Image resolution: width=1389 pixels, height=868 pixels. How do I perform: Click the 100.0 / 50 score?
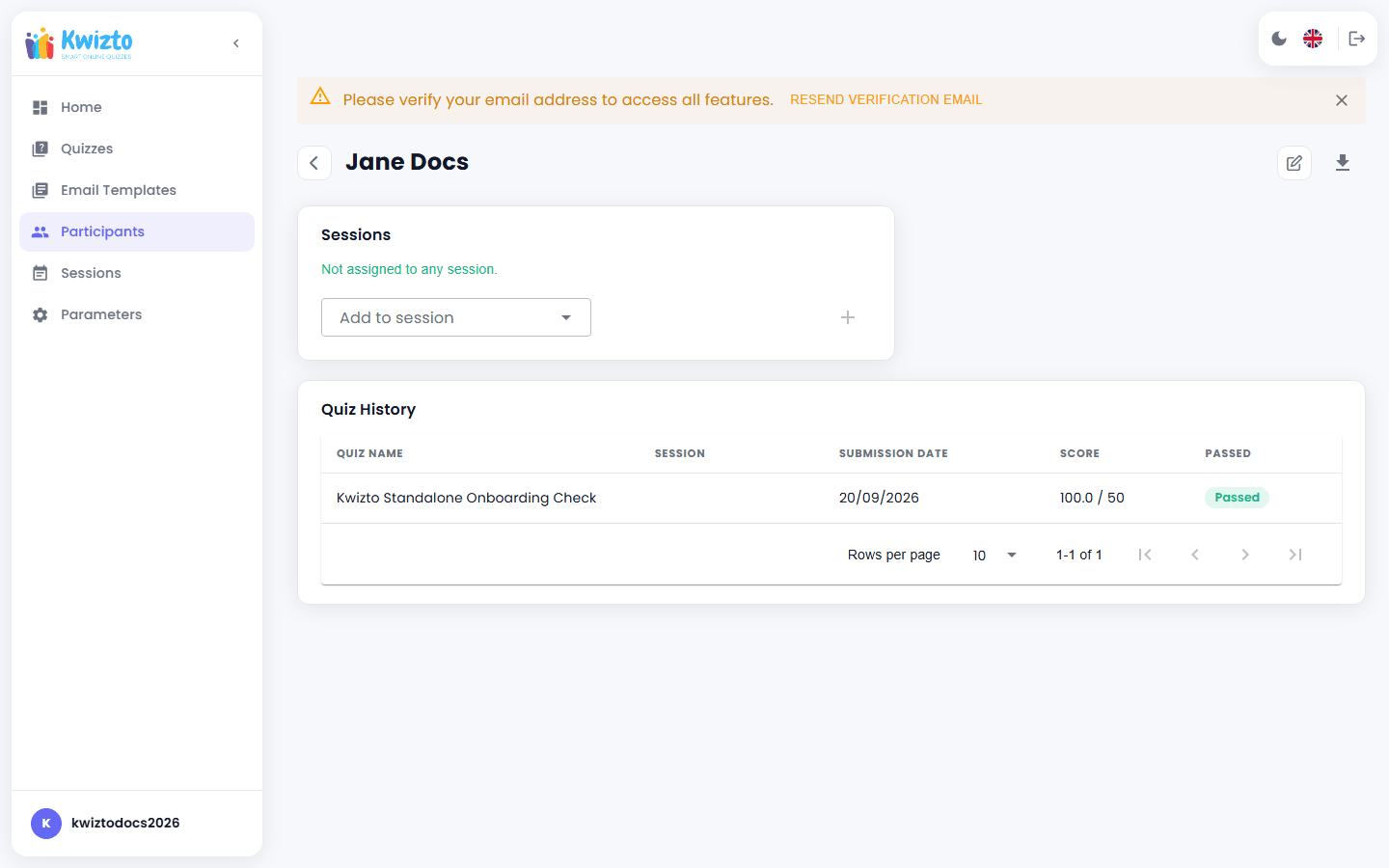click(x=1092, y=498)
